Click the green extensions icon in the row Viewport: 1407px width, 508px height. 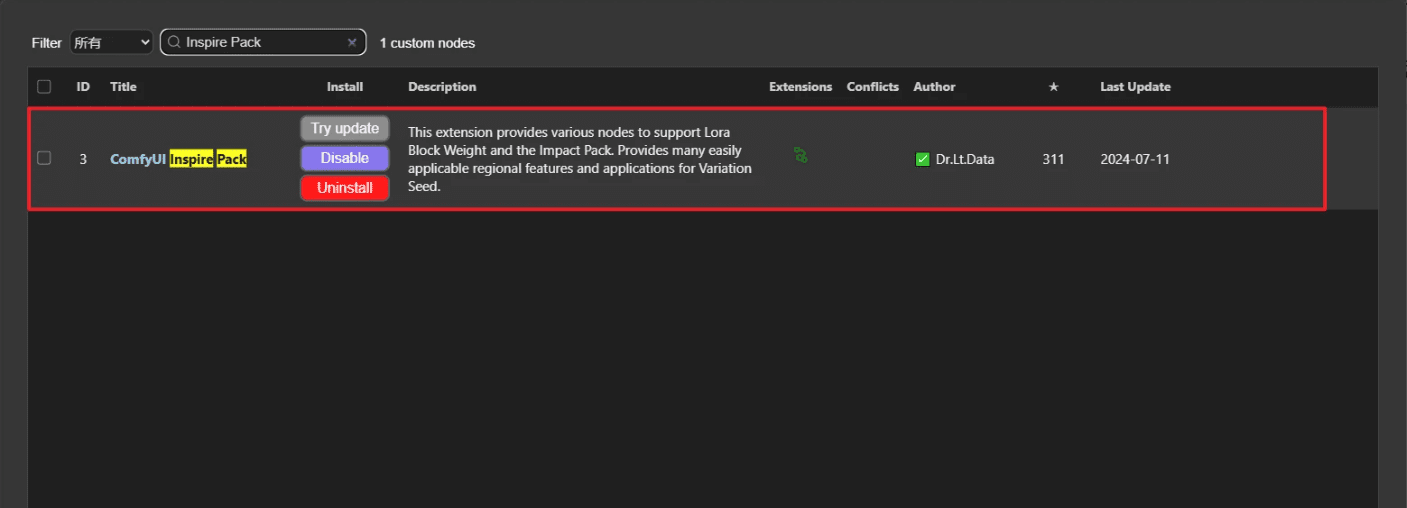[x=800, y=155]
